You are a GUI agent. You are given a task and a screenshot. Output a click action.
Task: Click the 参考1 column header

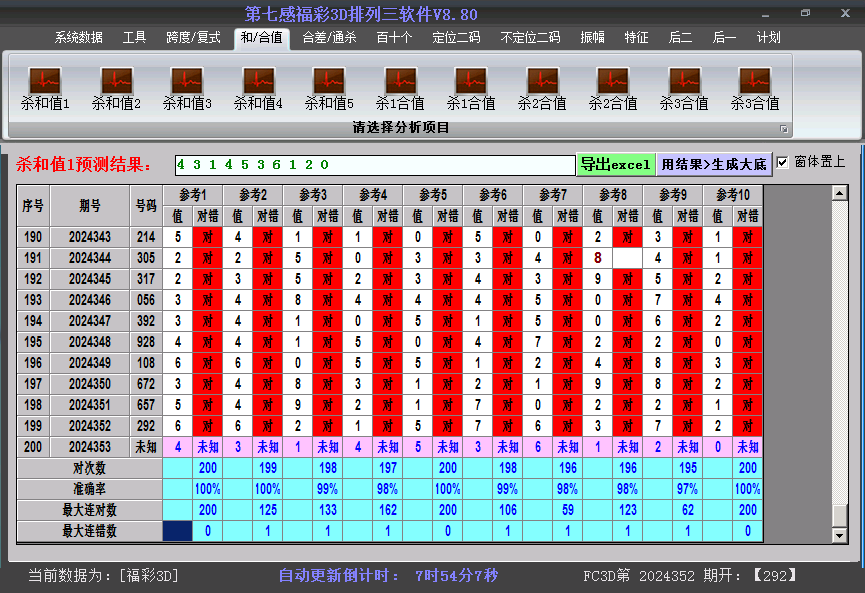(x=193, y=195)
